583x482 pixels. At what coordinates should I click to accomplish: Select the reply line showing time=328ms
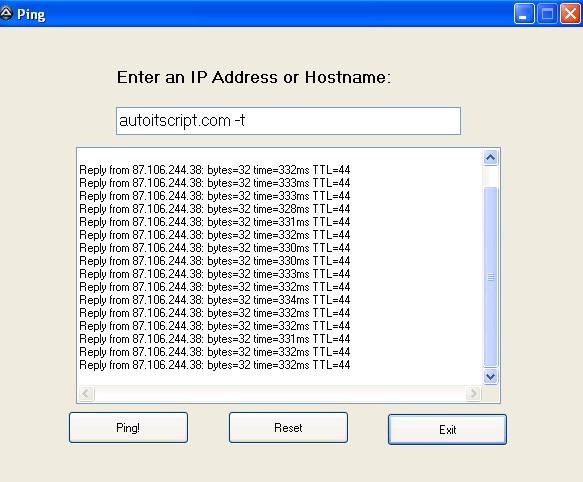215,209
